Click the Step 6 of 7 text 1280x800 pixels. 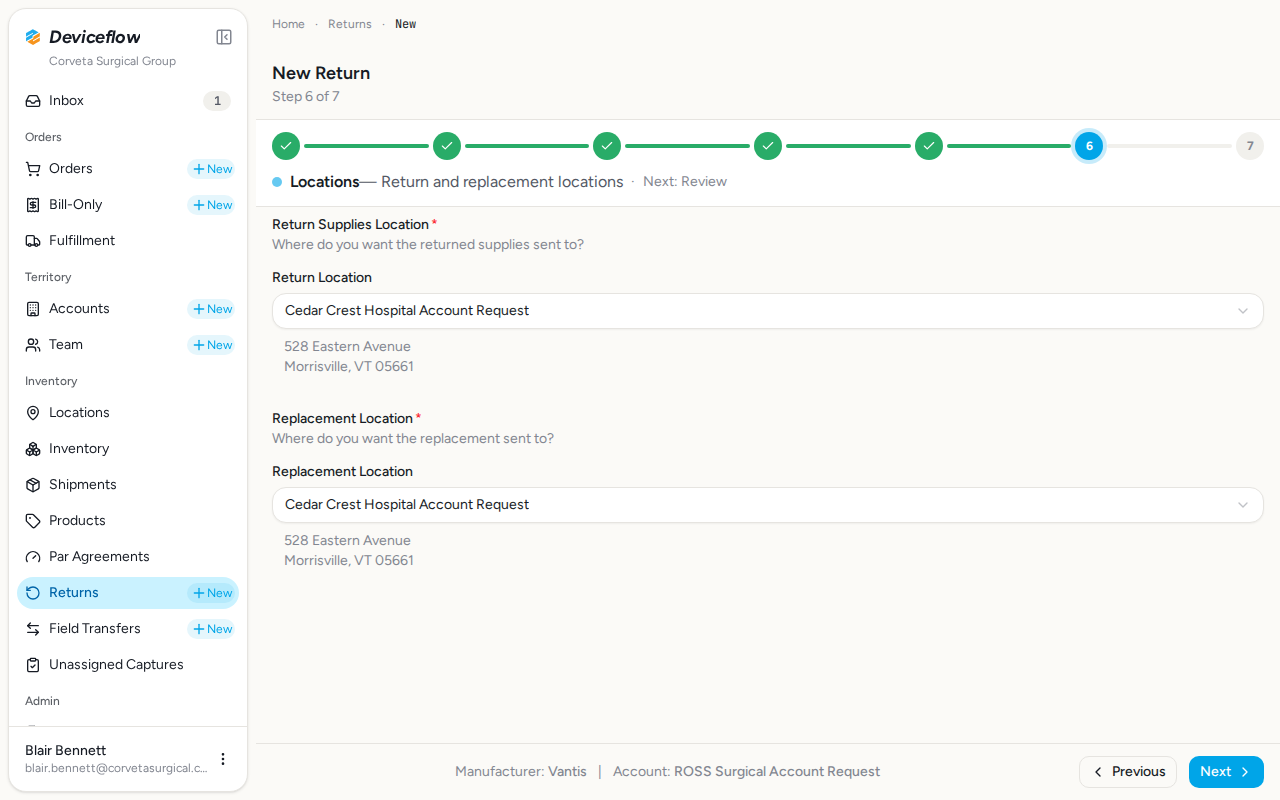[x=306, y=97]
